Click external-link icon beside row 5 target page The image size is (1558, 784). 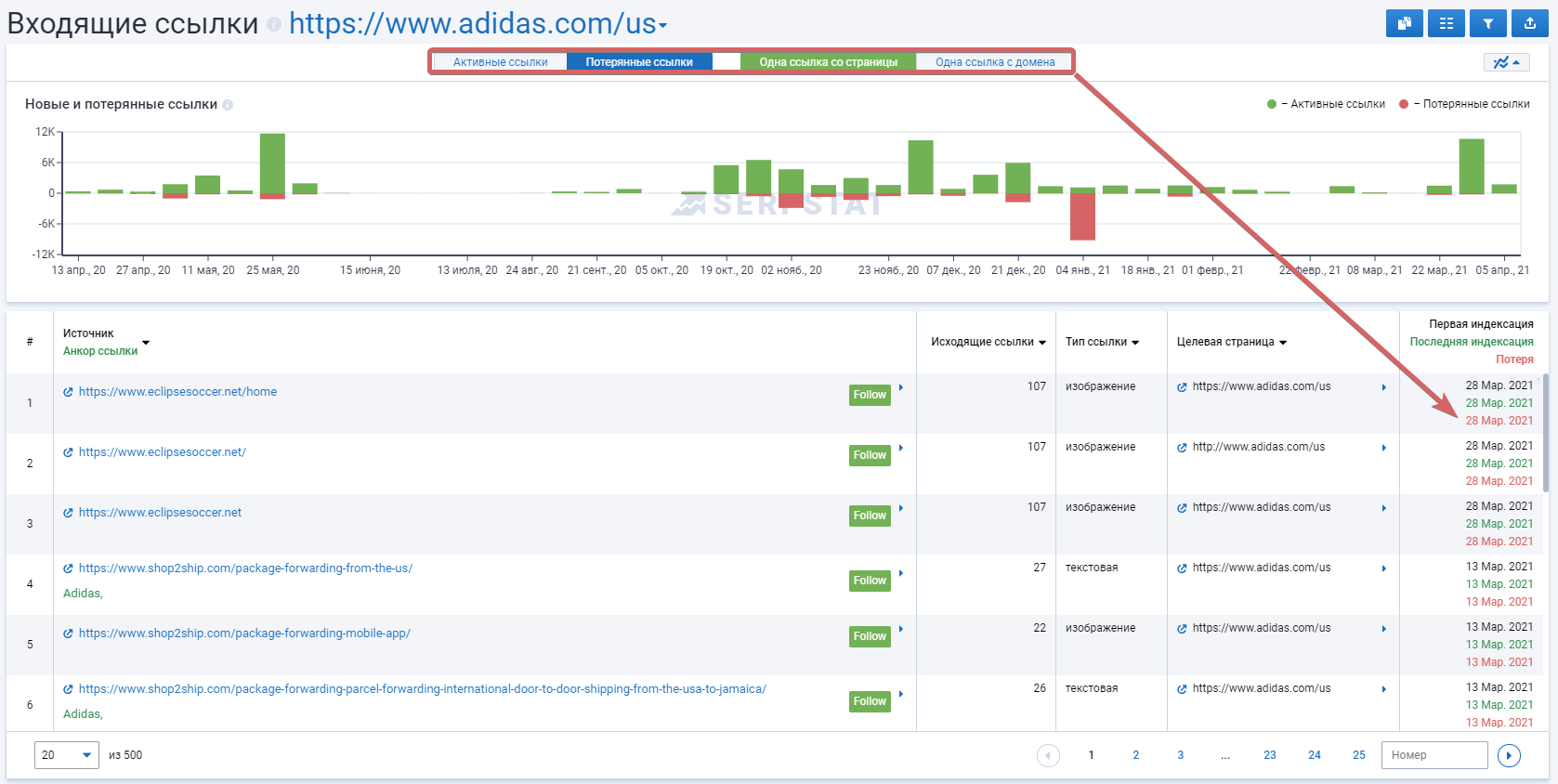[x=1182, y=629]
